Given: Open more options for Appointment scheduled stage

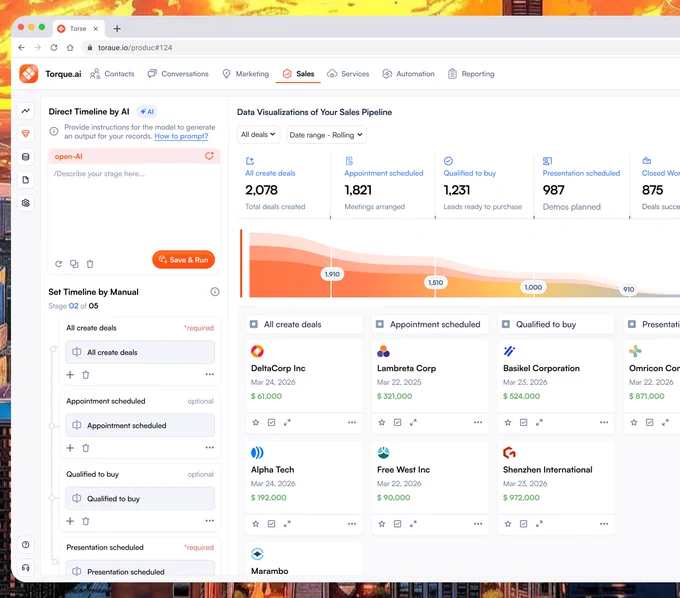Looking at the screenshot, I should click(x=209, y=448).
